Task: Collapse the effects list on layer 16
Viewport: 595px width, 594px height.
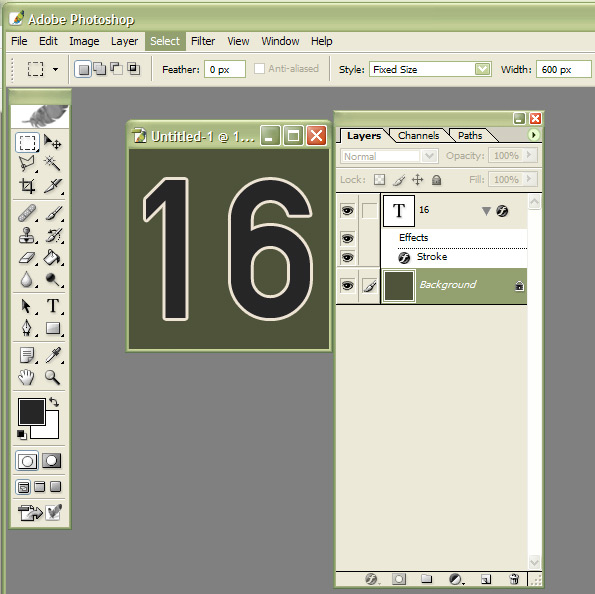Action: 486,211
